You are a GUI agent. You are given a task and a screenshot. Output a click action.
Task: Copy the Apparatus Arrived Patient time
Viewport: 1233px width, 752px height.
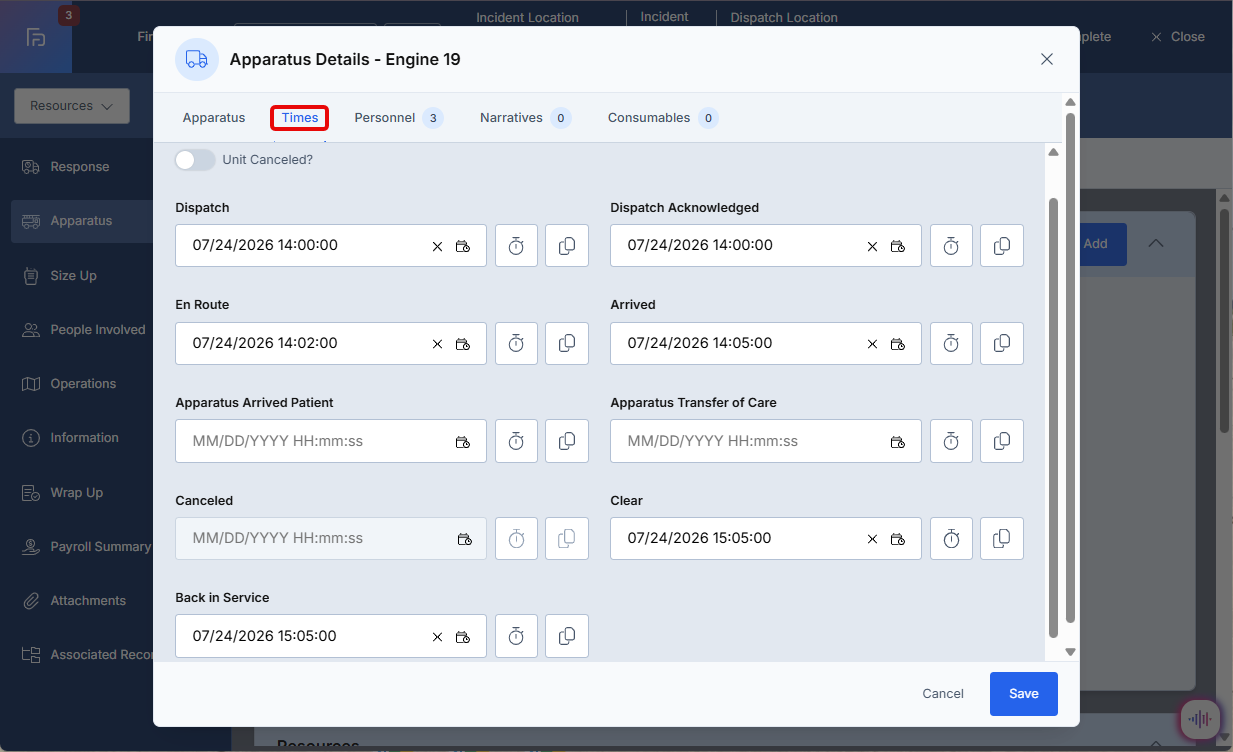567,441
